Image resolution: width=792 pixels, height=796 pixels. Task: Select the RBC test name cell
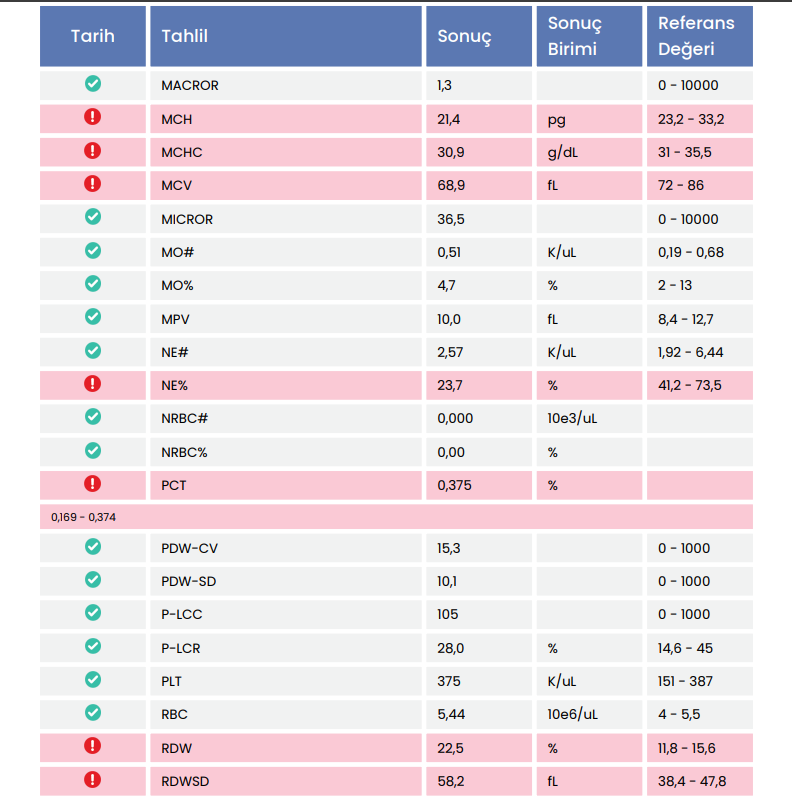click(175, 714)
